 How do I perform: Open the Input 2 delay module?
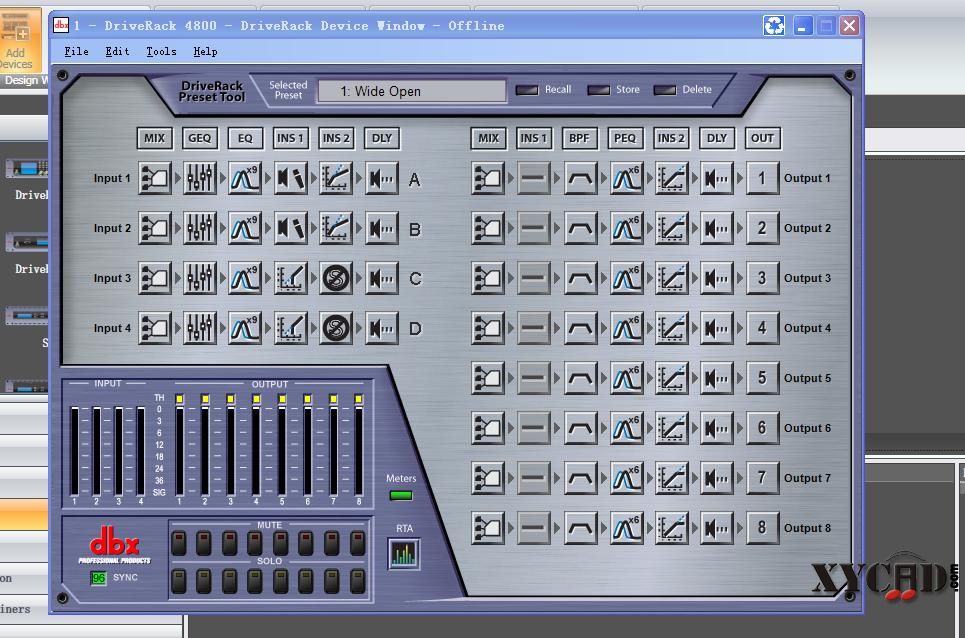click(x=382, y=228)
